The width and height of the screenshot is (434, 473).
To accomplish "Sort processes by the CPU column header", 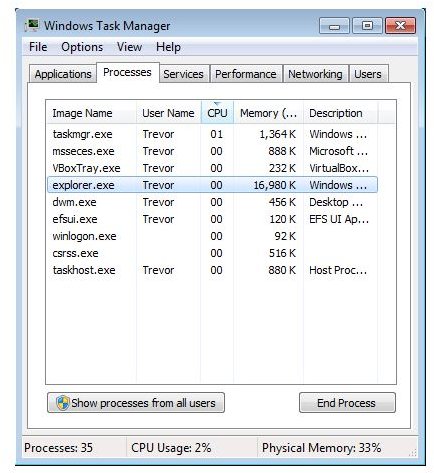I will (217, 113).
